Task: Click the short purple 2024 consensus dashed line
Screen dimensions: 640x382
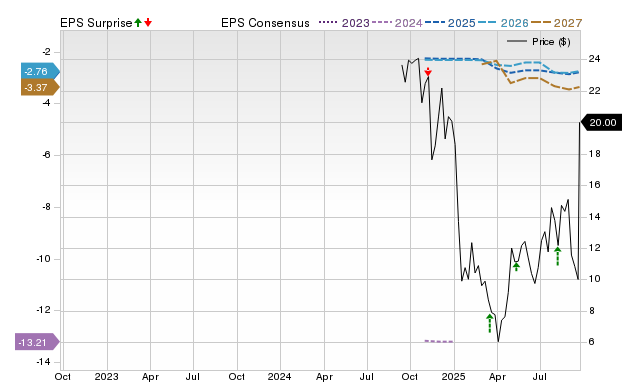Action: [x=439, y=341]
